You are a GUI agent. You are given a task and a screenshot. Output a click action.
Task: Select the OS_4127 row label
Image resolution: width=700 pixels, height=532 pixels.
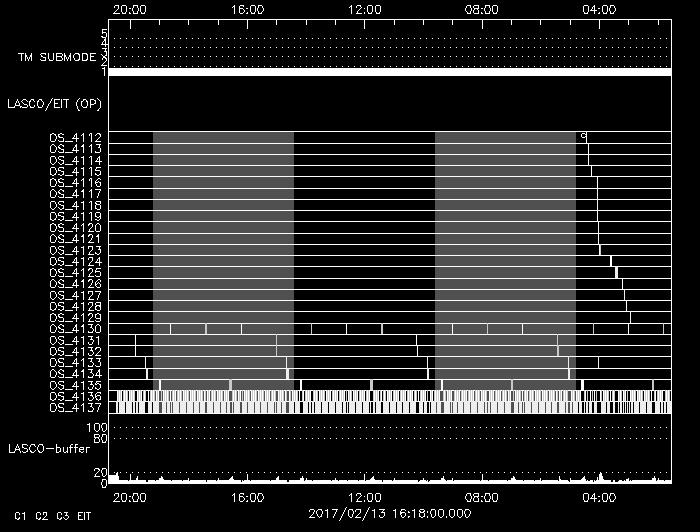[x=75, y=295]
